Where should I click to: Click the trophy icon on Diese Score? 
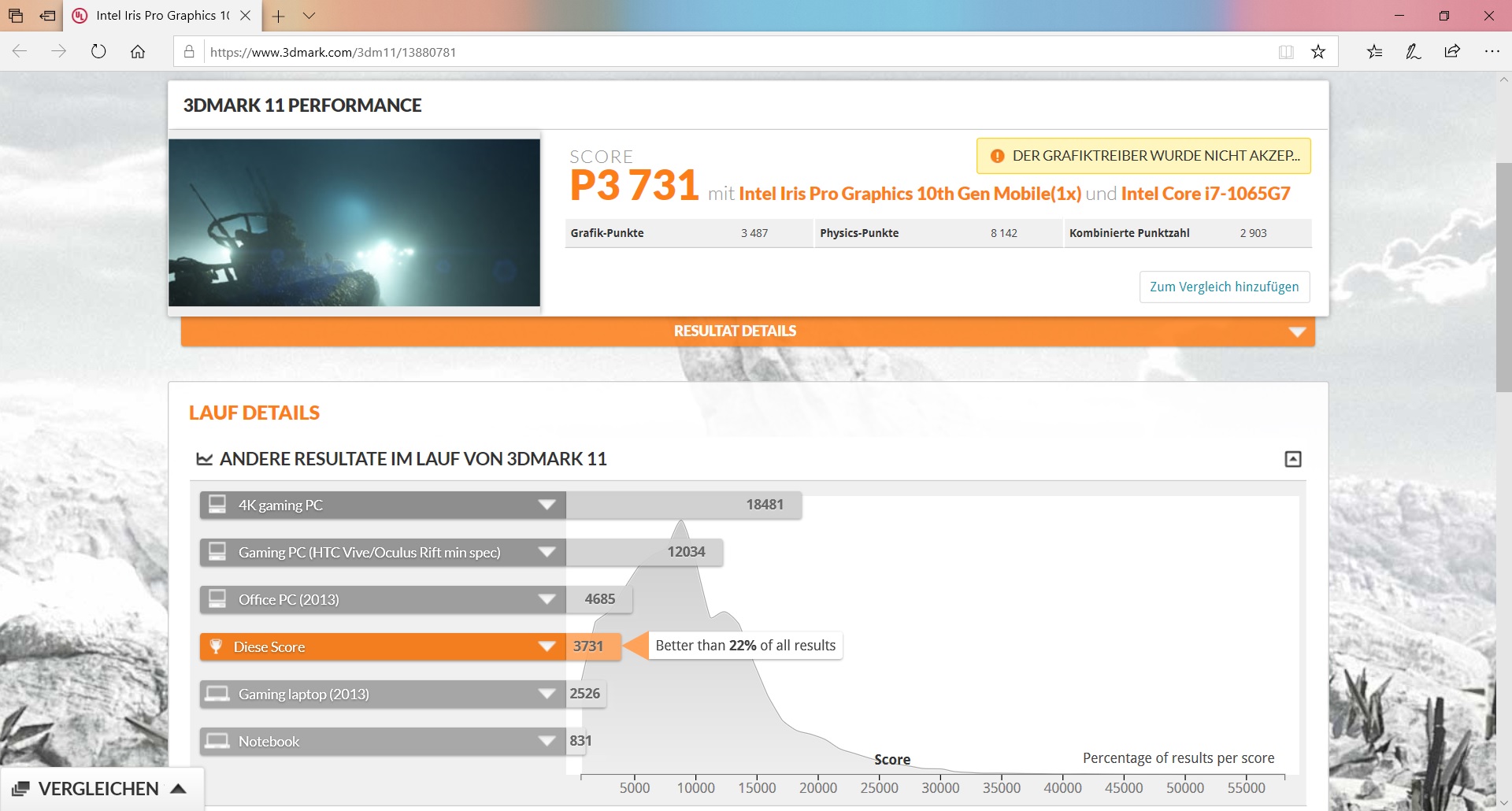click(216, 646)
